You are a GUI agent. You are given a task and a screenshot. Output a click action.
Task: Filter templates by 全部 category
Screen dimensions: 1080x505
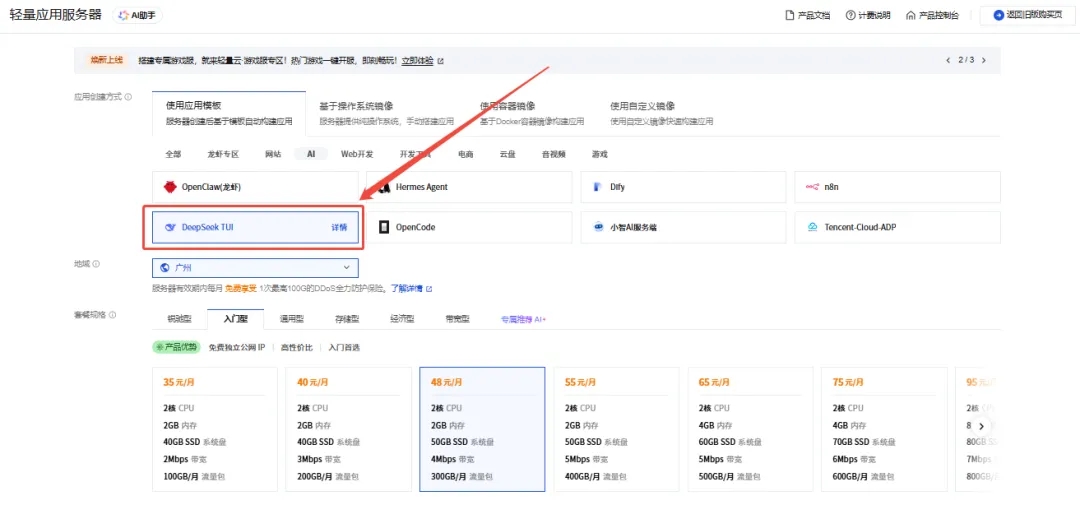[x=173, y=154]
